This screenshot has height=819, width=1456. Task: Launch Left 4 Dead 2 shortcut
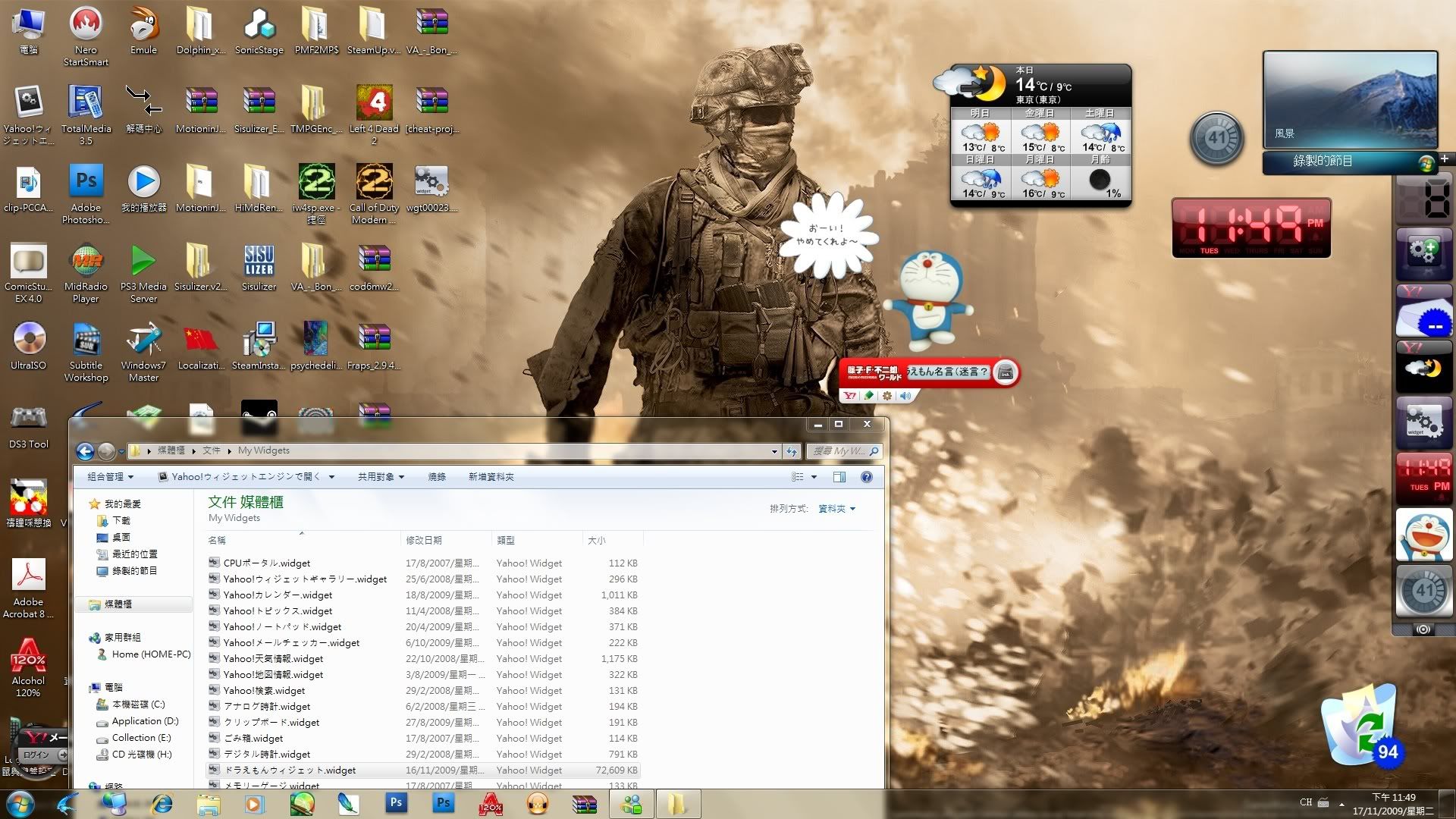[374, 115]
